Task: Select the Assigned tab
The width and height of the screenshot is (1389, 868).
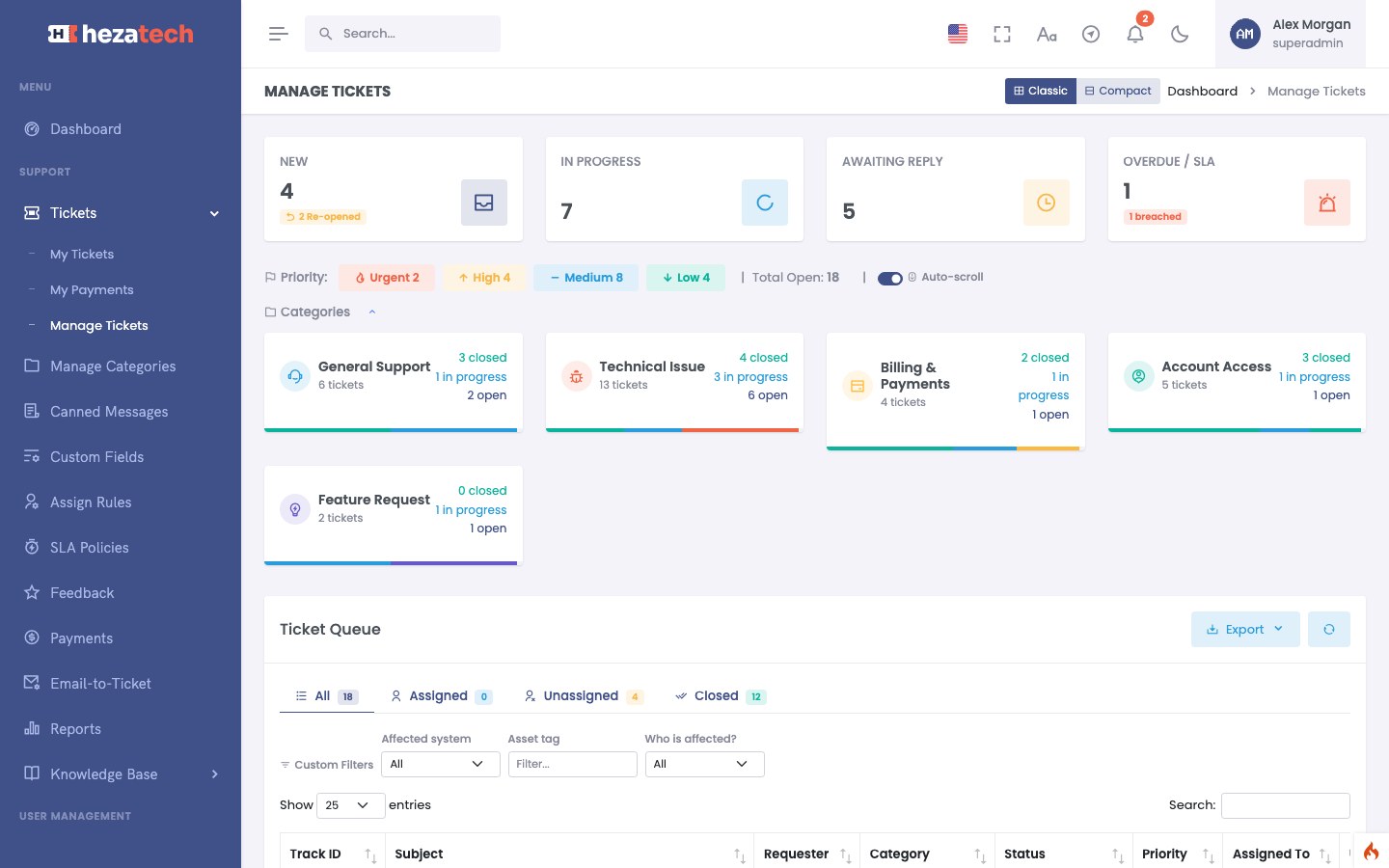Action: click(x=441, y=696)
